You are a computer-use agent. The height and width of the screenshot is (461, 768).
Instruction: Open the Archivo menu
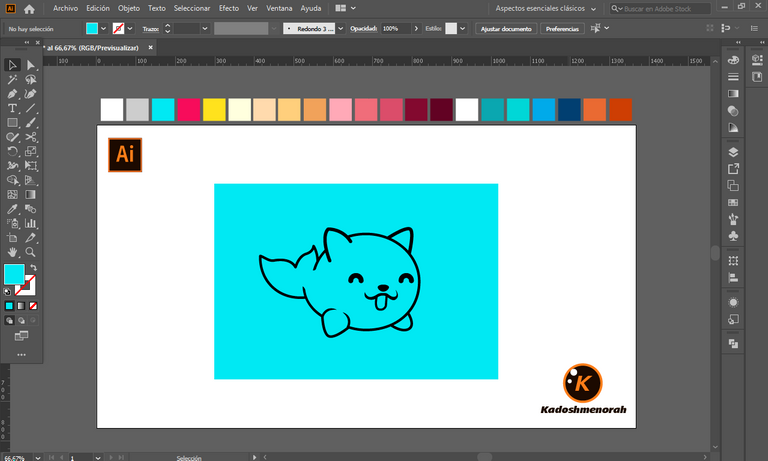click(65, 8)
